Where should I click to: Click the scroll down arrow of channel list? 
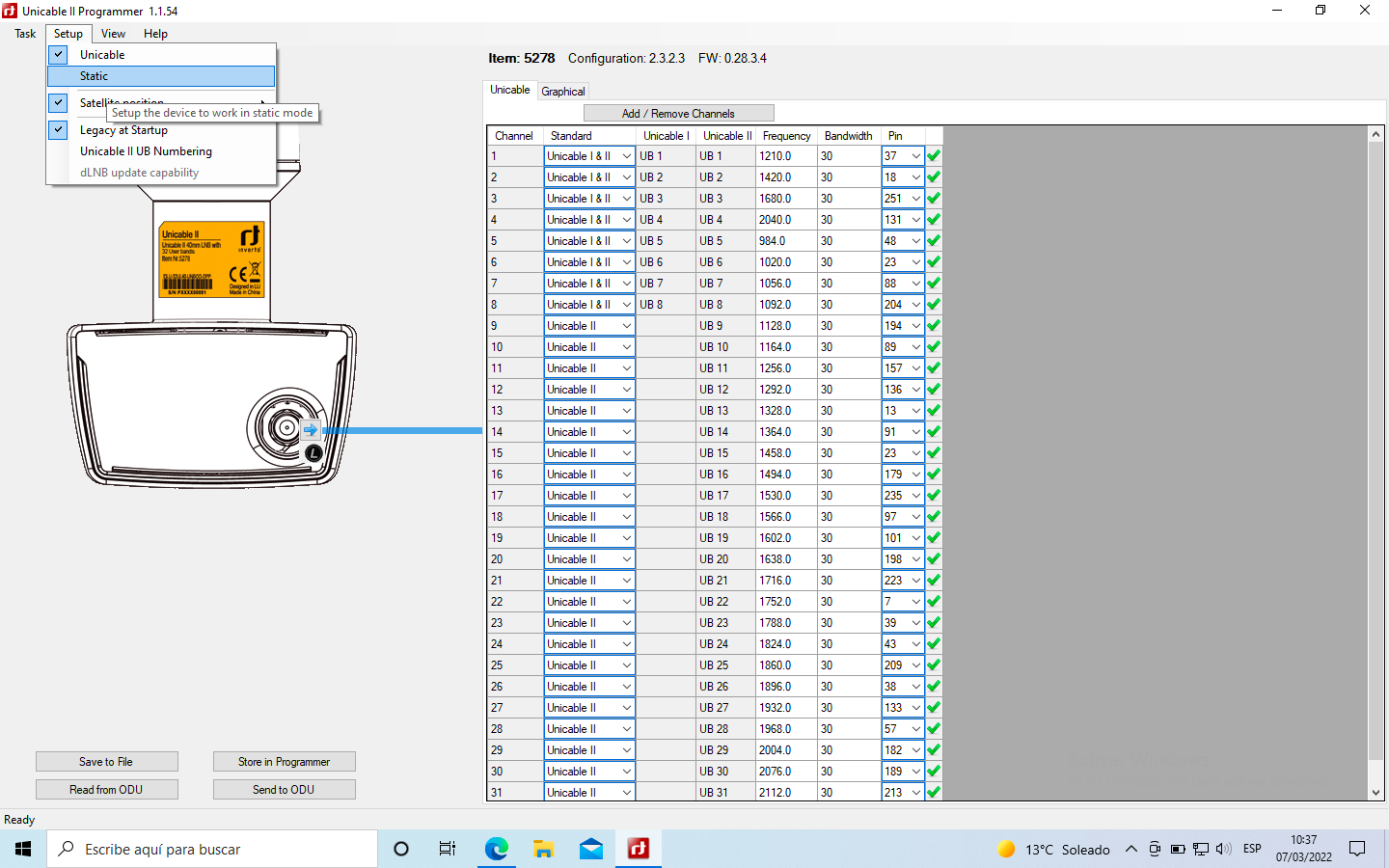[1375, 793]
